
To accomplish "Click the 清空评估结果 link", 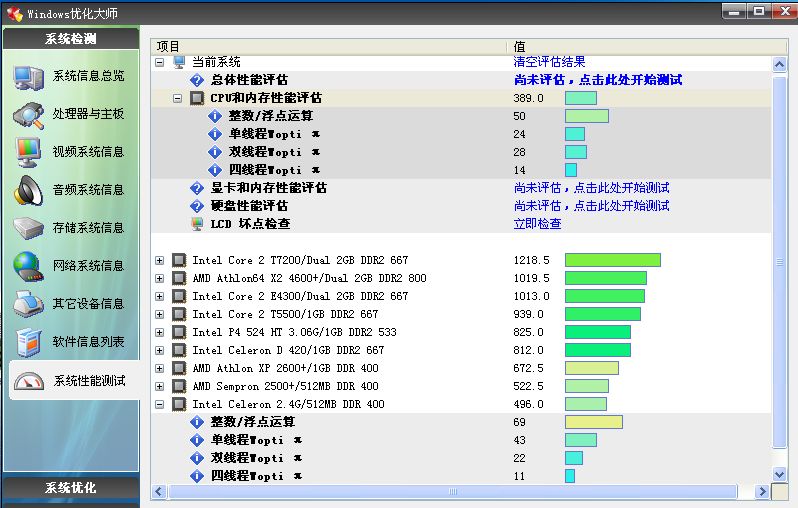I will tap(549, 62).
